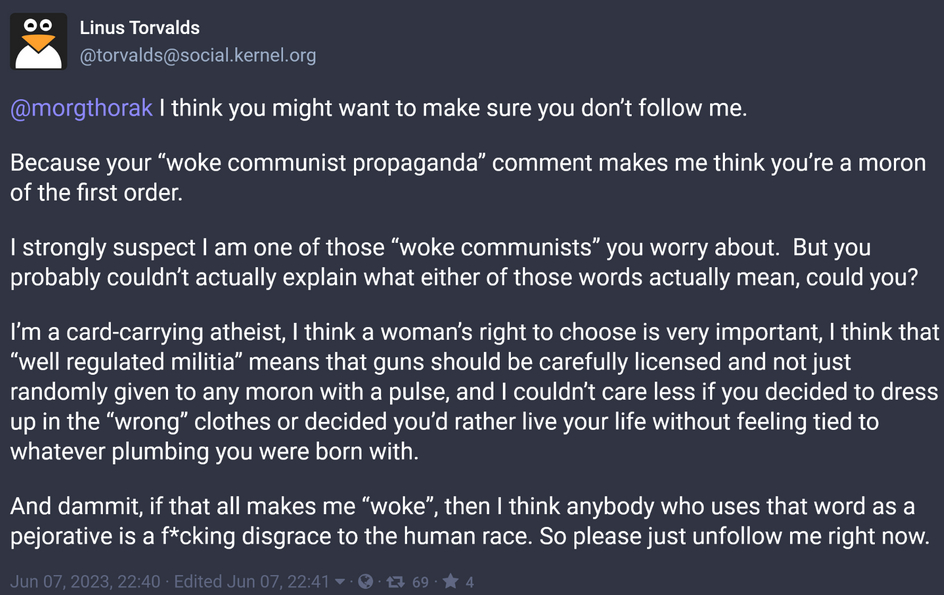Click the edit history dropdown arrow
944x595 pixels.
(x=341, y=581)
